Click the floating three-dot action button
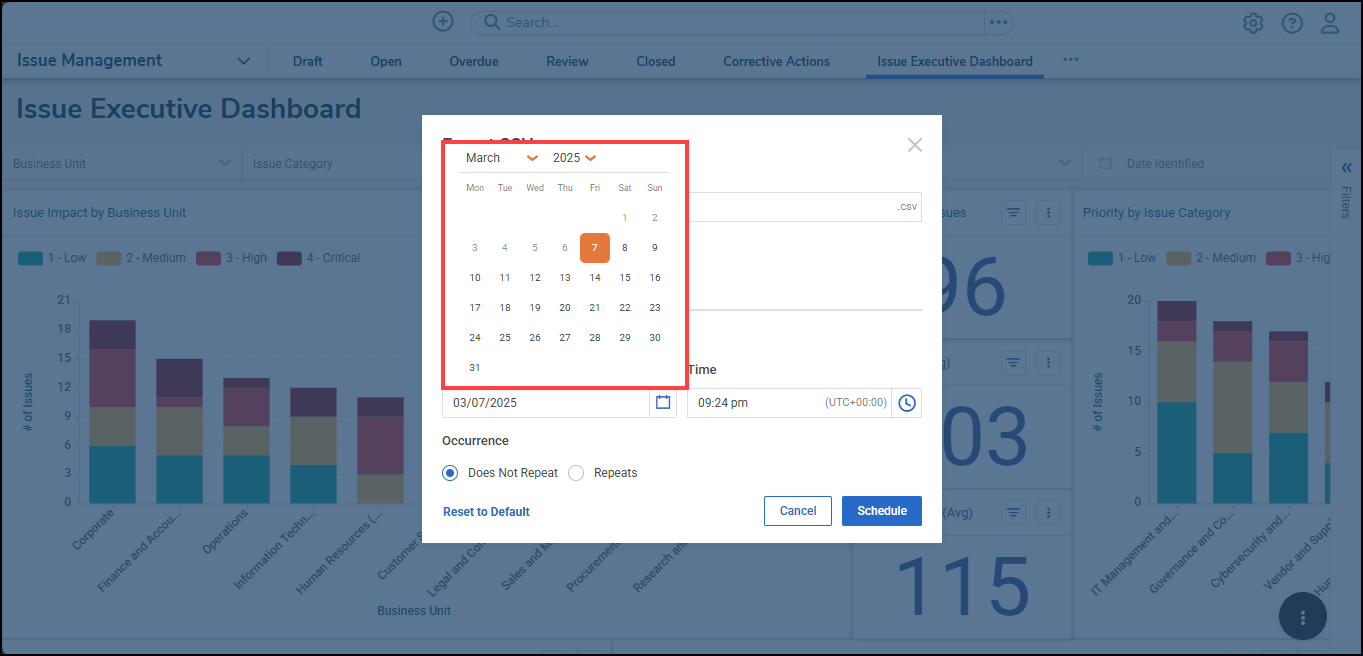Image resolution: width=1363 pixels, height=656 pixels. click(1302, 616)
